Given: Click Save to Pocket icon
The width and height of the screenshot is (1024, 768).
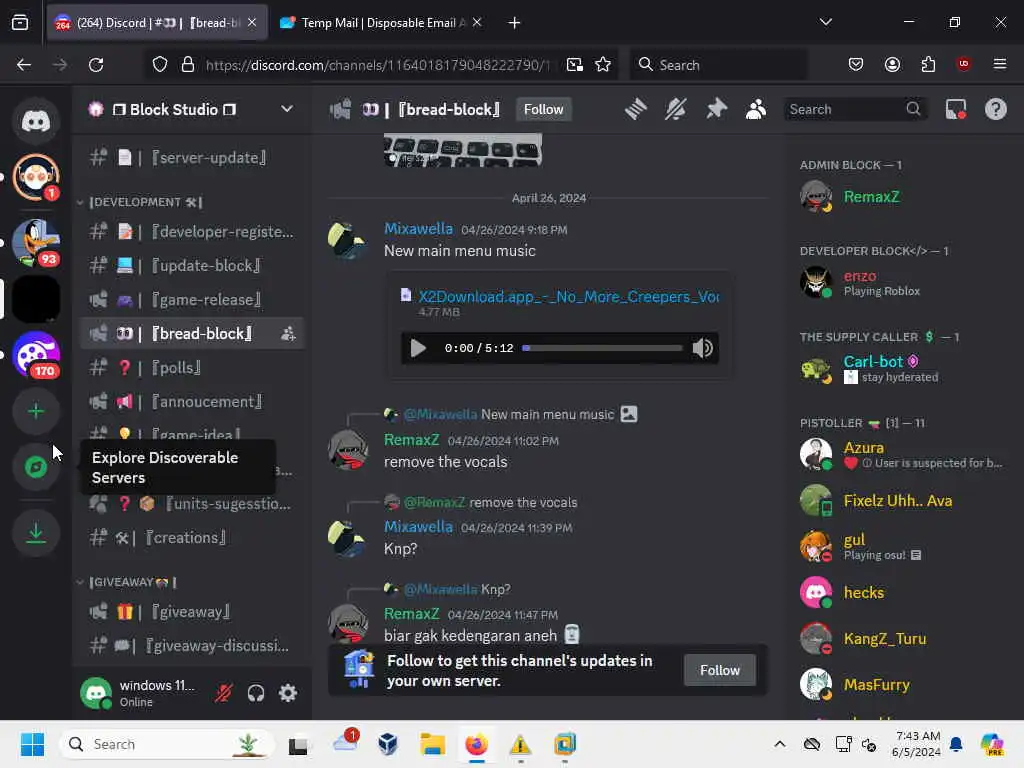Looking at the screenshot, I should pos(856,65).
